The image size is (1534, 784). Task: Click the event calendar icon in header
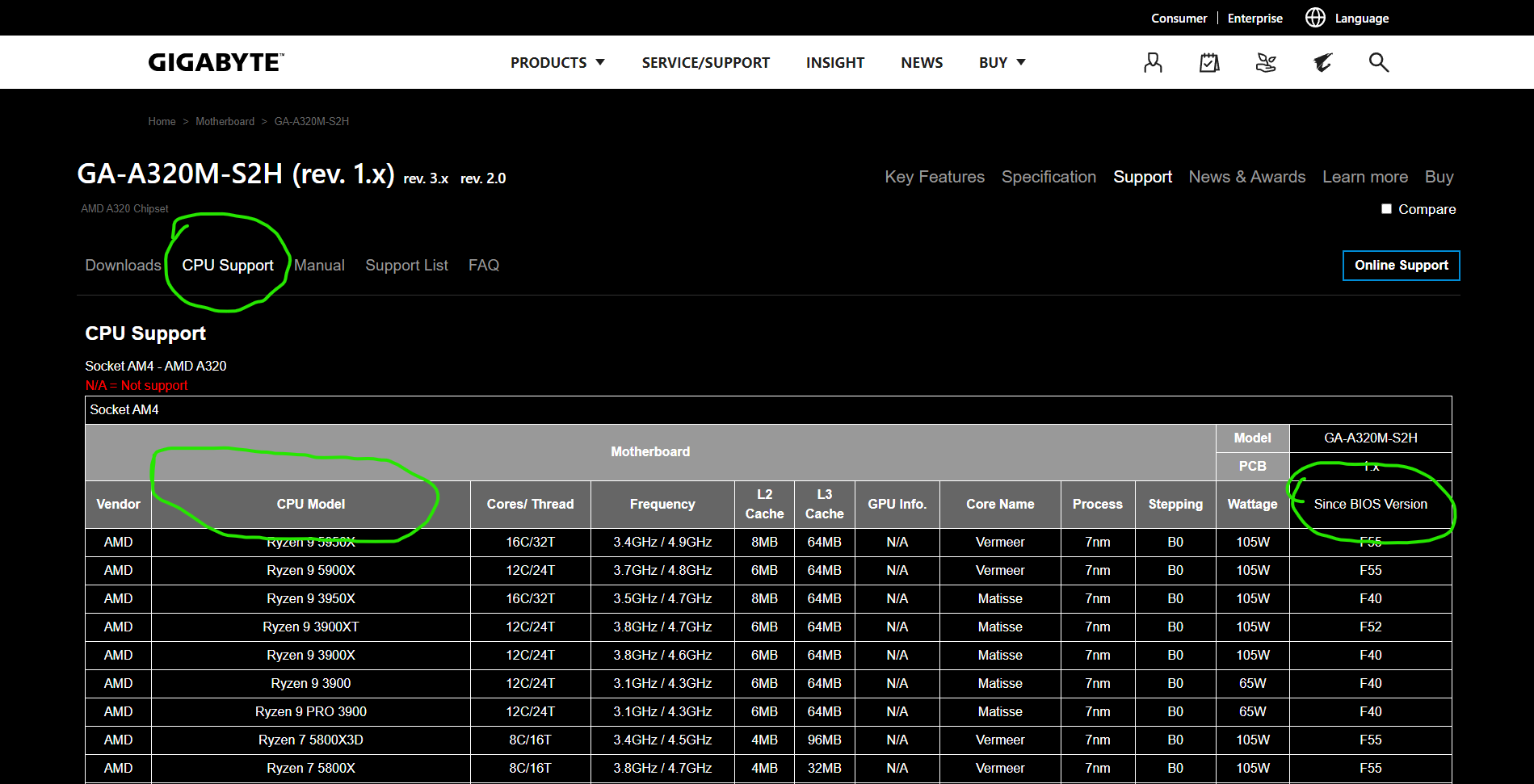(1209, 62)
